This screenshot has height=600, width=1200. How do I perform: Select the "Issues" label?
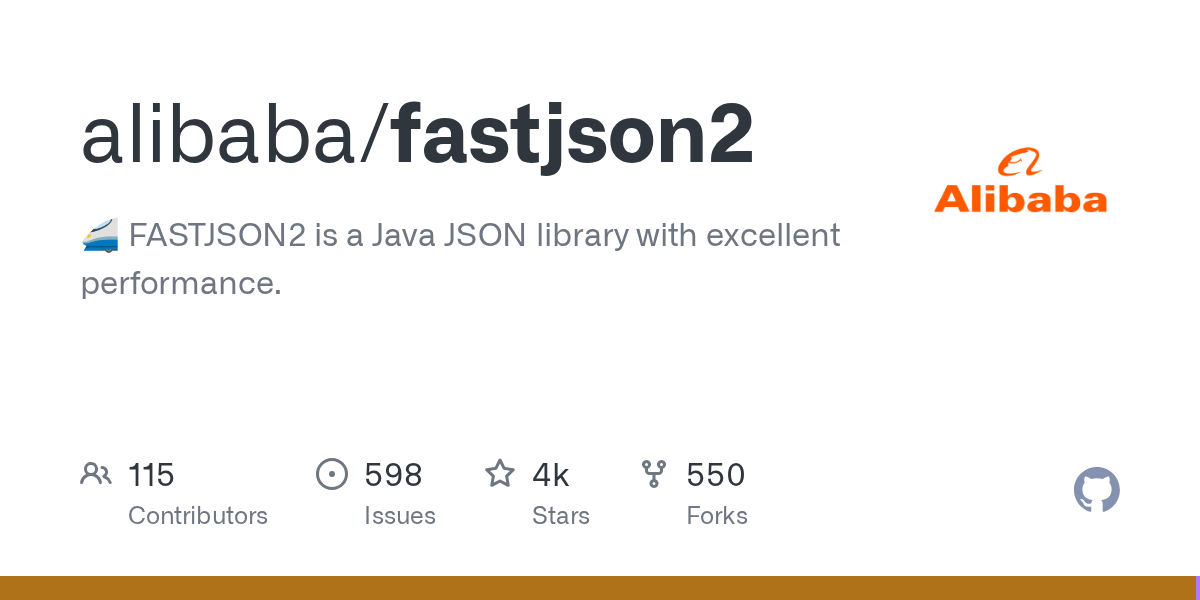[x=400, y=516]
